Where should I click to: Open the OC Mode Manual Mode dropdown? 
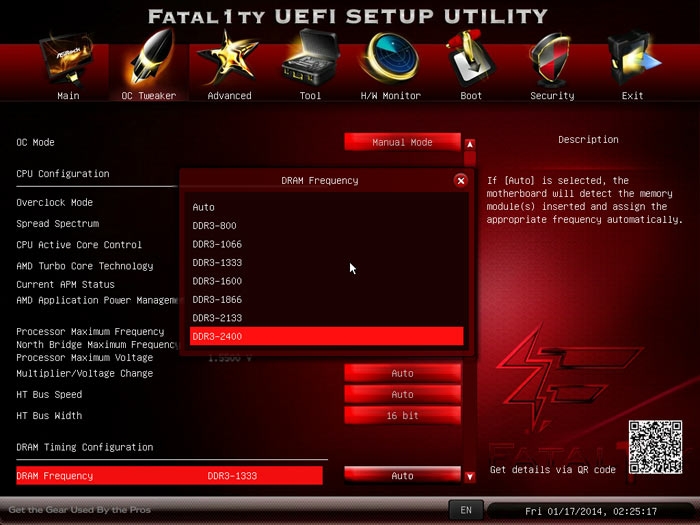coord(402,142)
